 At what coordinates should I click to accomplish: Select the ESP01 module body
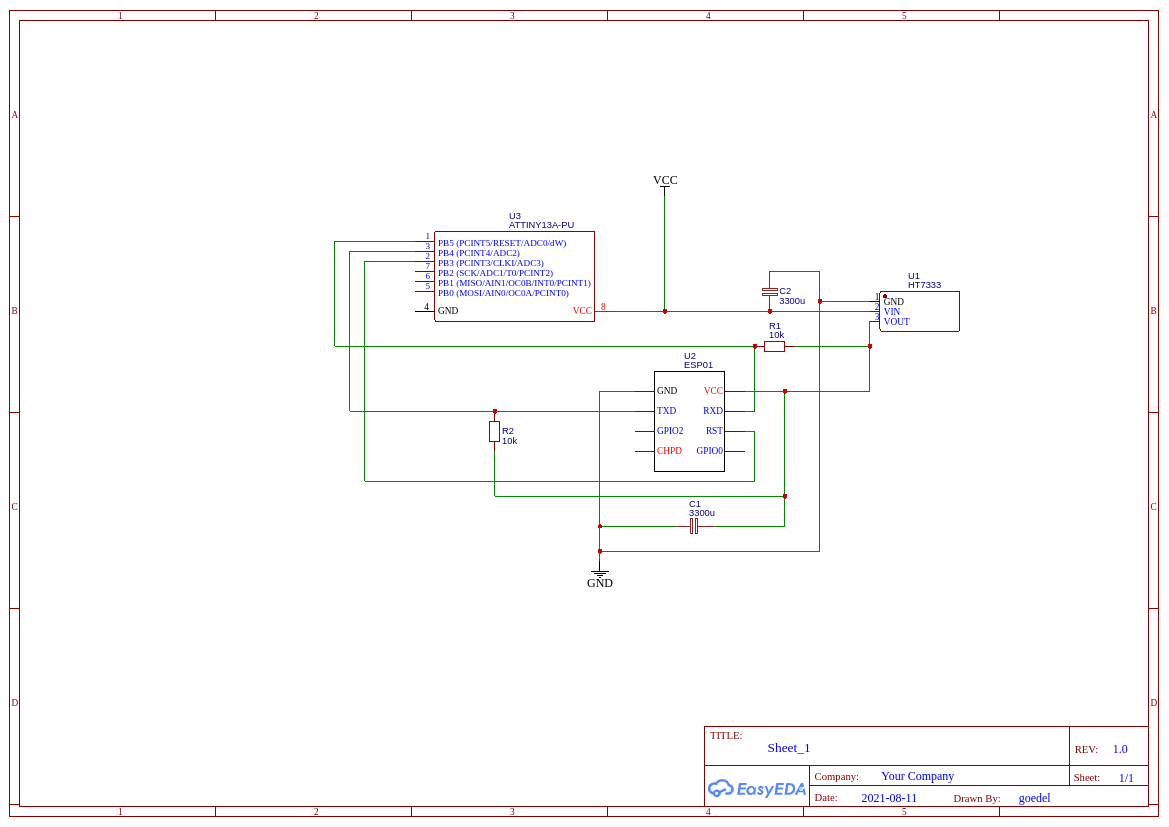coord(689,421)
